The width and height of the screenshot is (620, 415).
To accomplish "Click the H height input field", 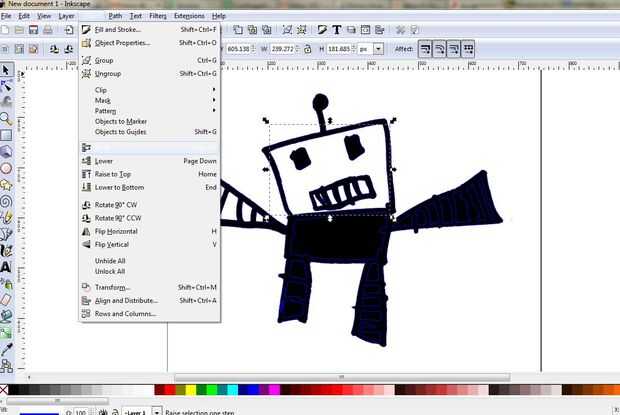I will pyautogui.click(x=339, y=49).
